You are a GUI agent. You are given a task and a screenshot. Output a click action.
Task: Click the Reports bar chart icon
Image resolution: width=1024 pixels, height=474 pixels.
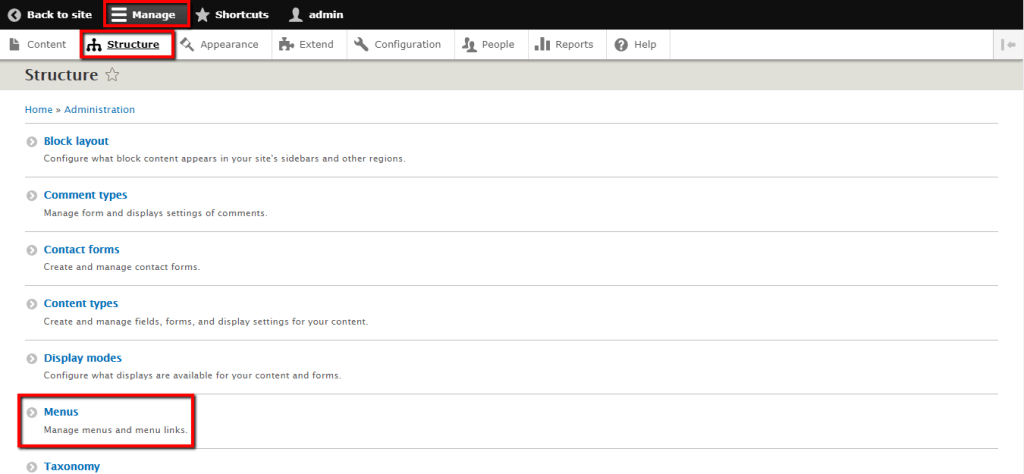(542, 44)
